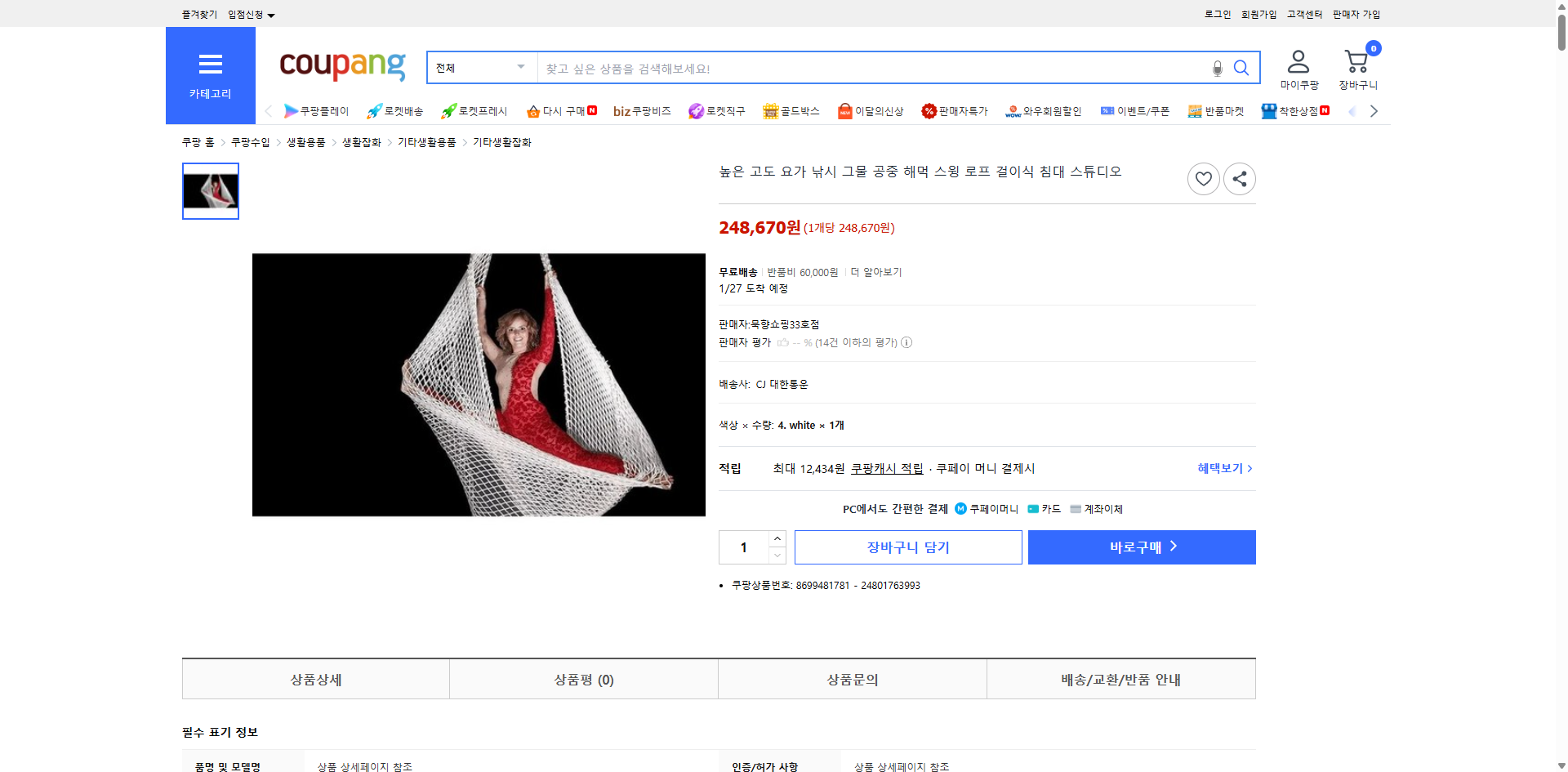Click the share icon on product page

pos(1239,178)
